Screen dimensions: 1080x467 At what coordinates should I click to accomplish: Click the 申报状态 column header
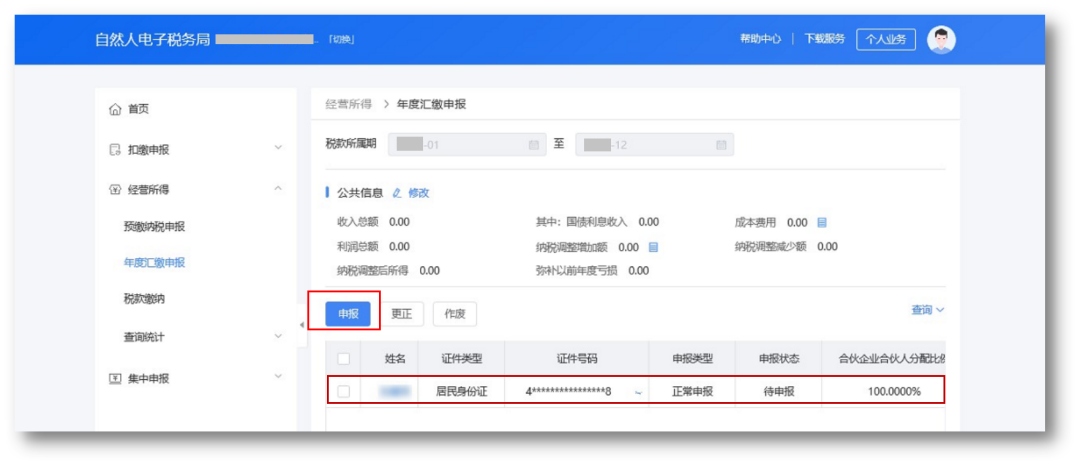coord(779,359)
